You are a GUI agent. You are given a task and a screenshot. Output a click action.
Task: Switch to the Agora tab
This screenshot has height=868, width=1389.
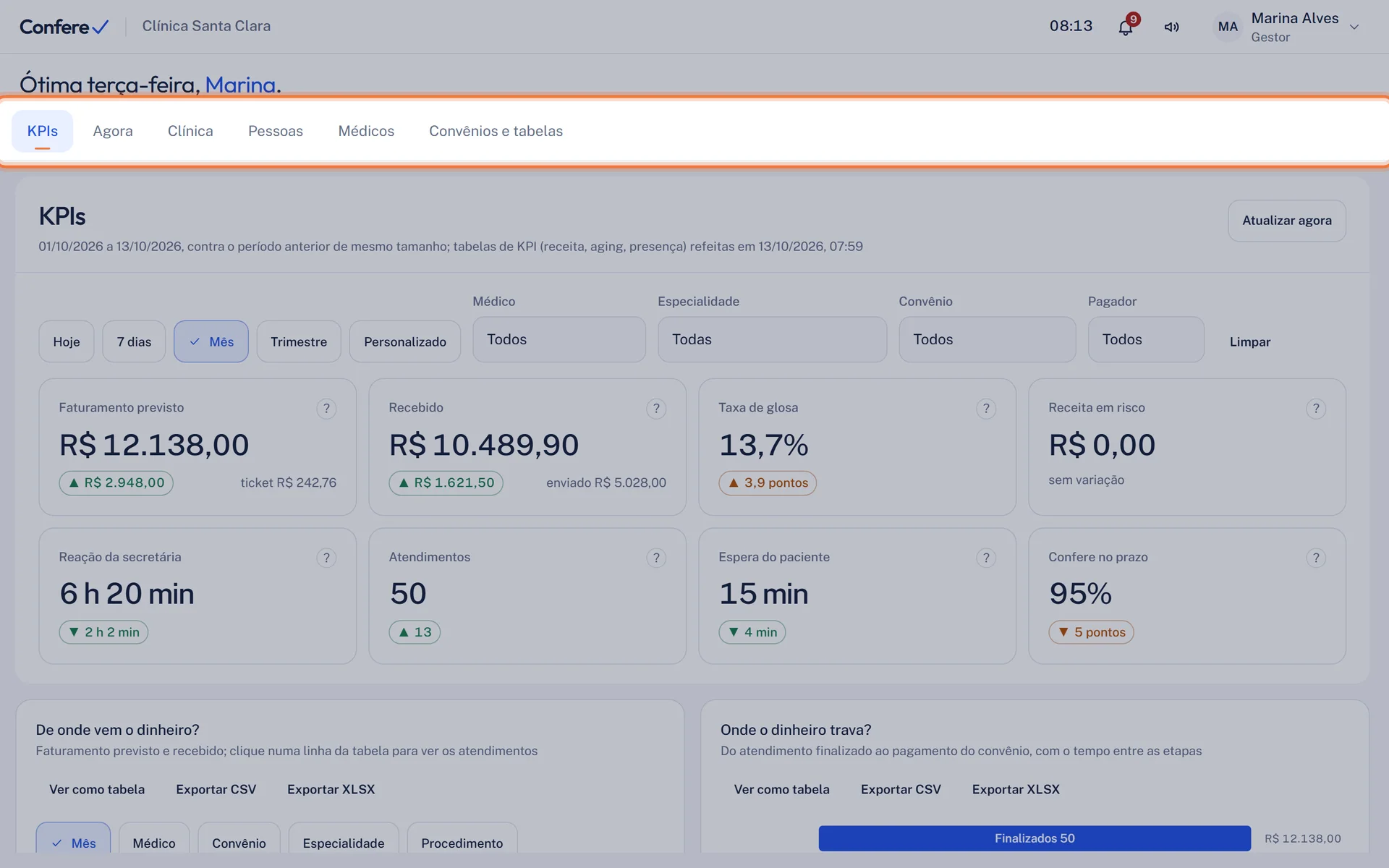click(113, 131)
